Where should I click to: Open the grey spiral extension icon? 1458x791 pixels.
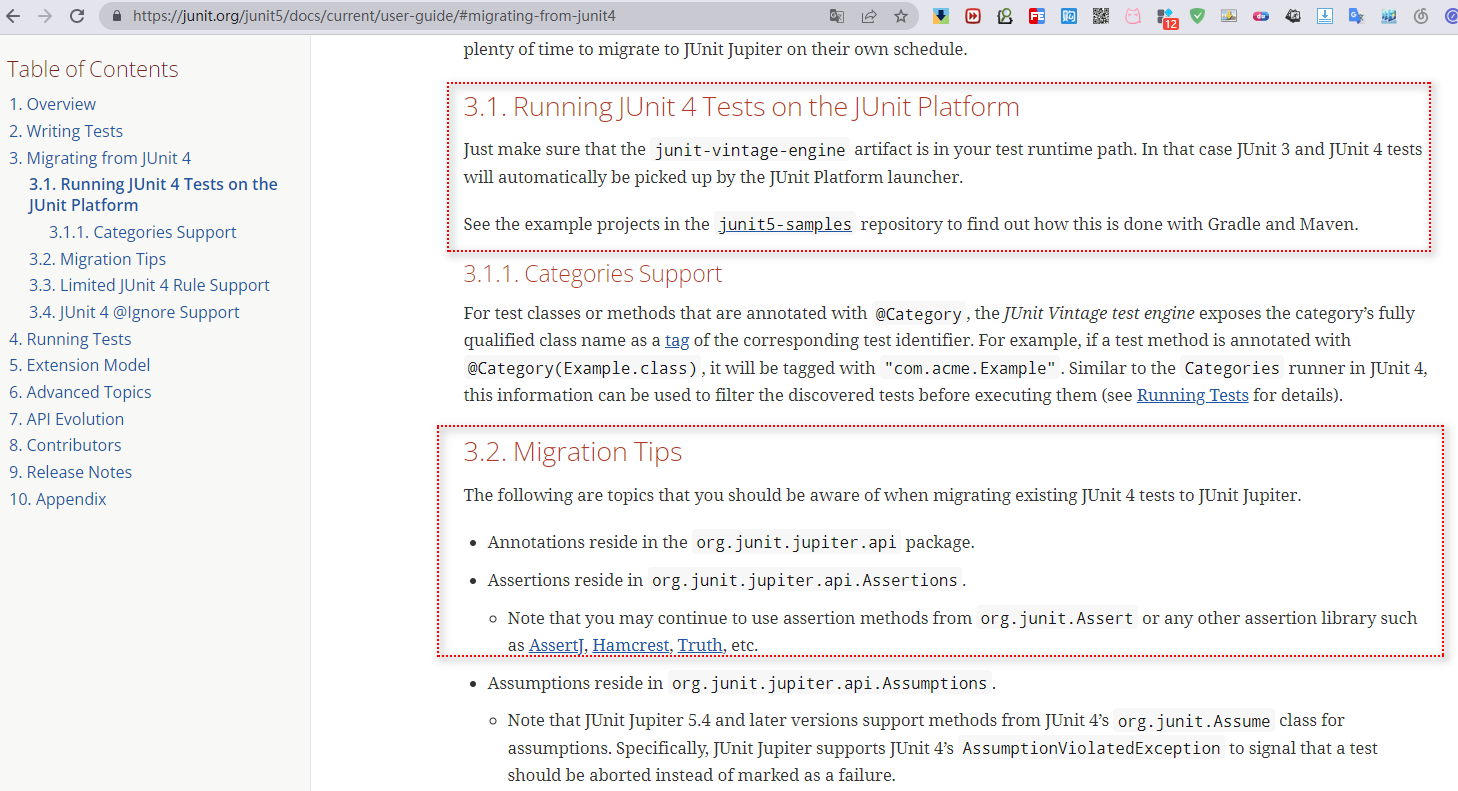click(x=1421, y=16)
